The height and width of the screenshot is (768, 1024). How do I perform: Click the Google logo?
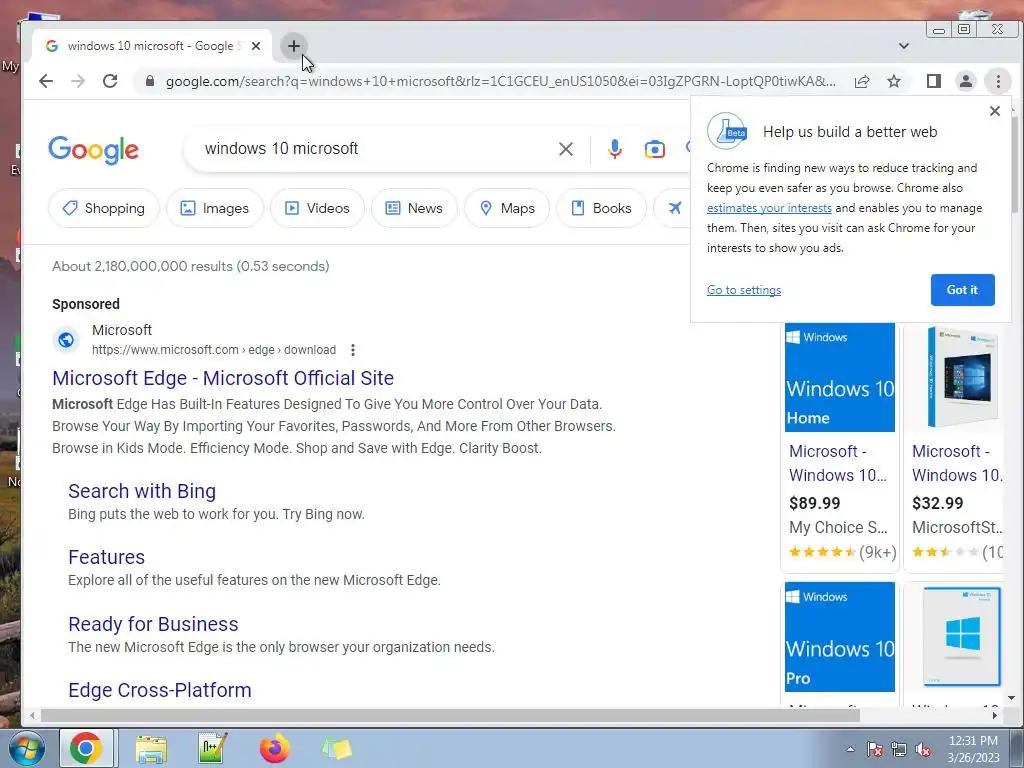pos(93,150)
